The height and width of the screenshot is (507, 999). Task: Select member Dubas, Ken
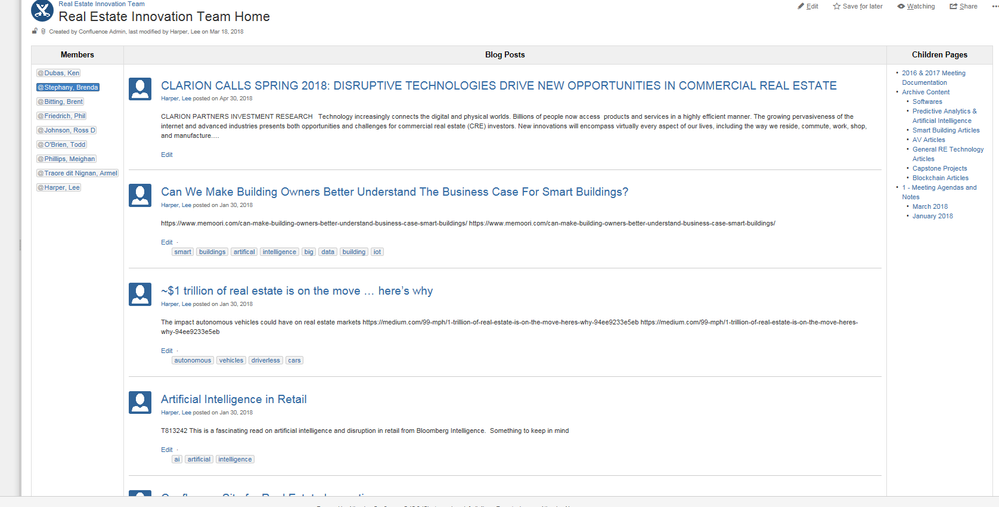point(59,73)
